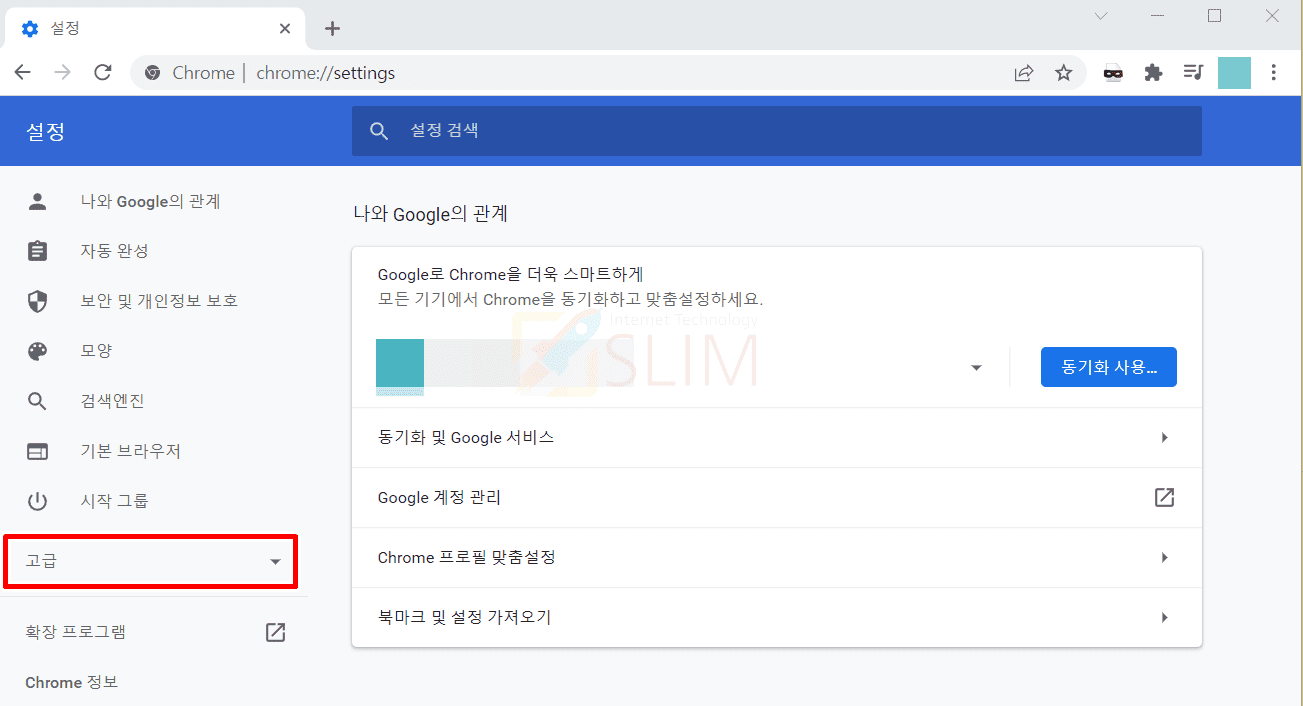Close the 설정 tab
This screenshot has height=706, width=1303.
pos(285,29)
